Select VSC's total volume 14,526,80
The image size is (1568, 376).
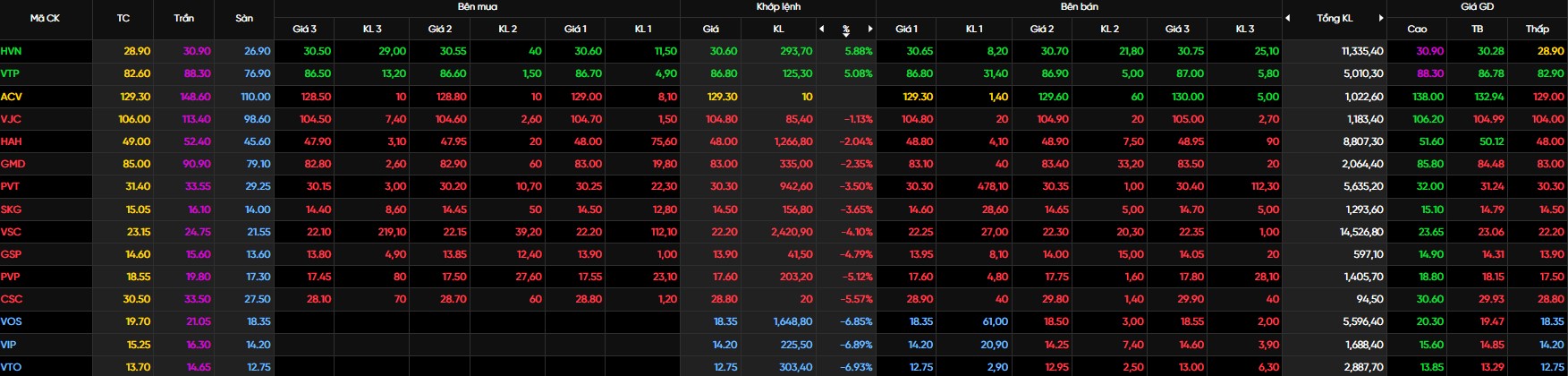1361,232
